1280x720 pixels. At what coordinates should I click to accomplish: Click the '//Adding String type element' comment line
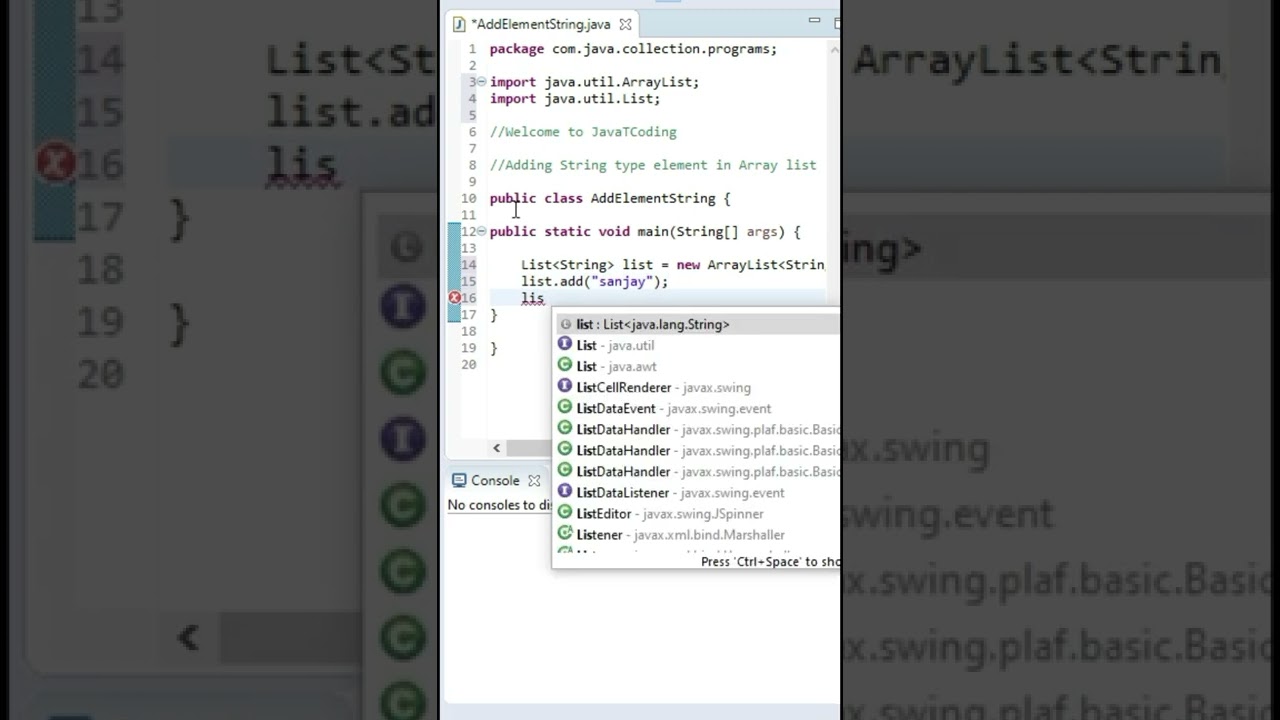[653, 165]
